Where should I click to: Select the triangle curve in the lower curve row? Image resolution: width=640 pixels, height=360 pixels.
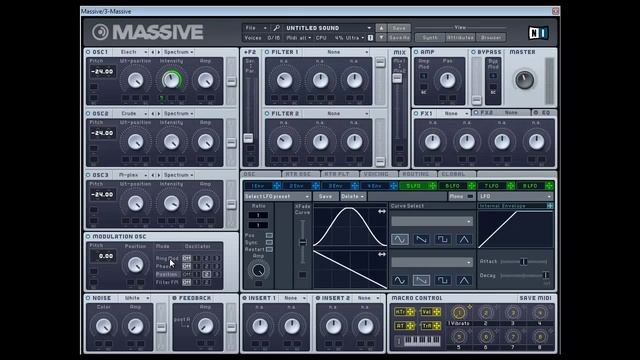pos(464,280)
